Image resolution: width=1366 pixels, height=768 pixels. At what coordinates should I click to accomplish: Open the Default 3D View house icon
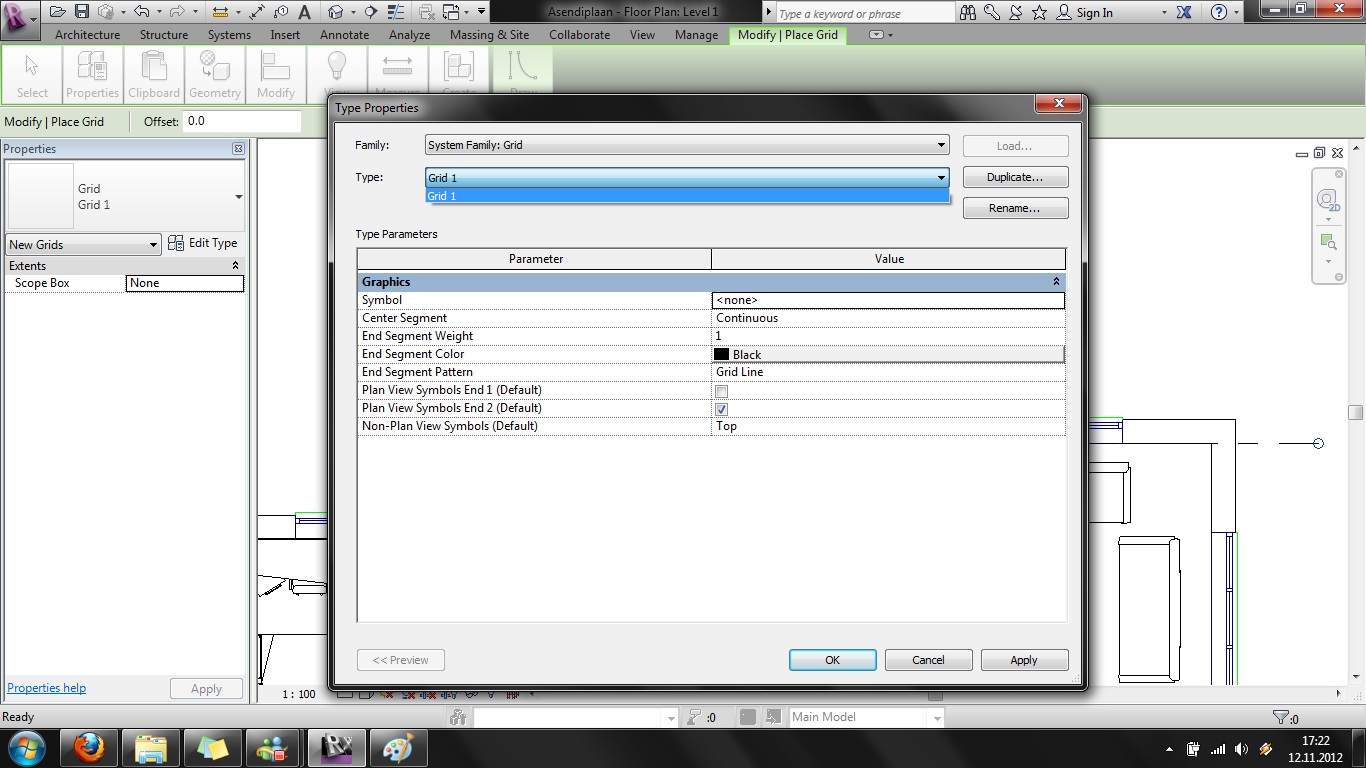335,12
